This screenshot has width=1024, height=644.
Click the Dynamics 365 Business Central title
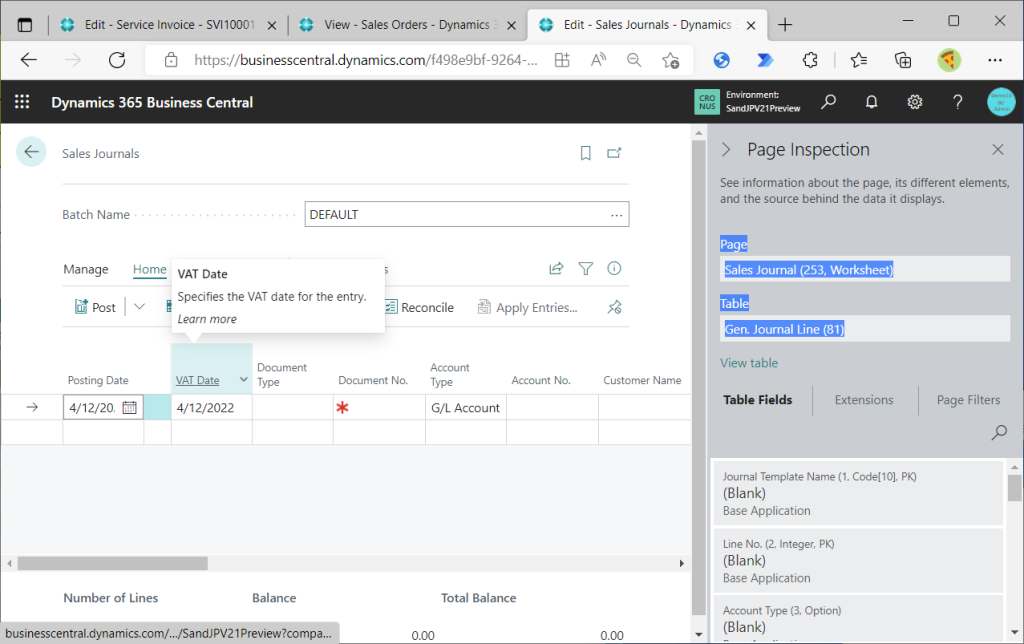pos(152,103)
